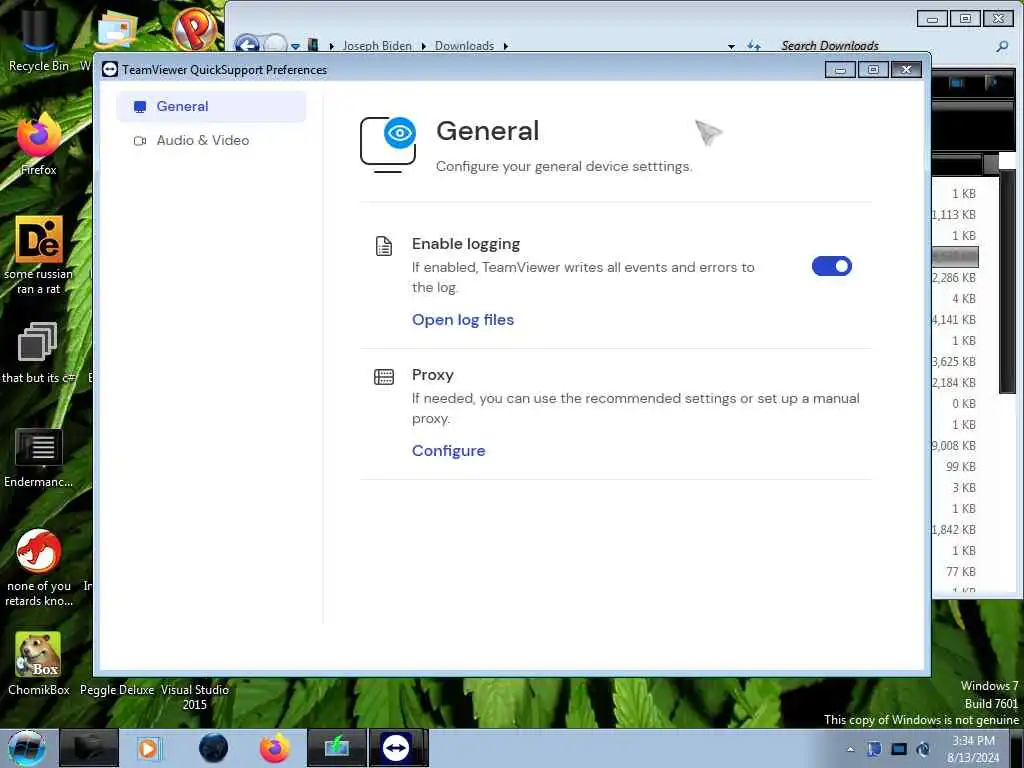The height and width of the screenshot is (768, 1024).
Task: Click the Open log files link
Action: [462, 320]
